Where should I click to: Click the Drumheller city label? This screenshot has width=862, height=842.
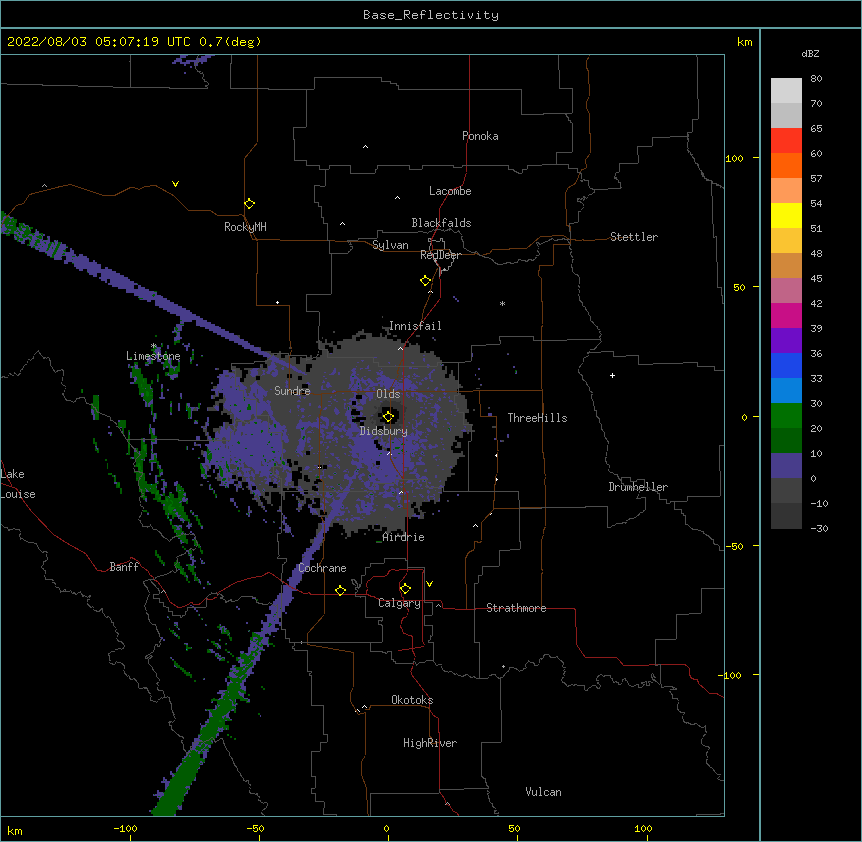pyautogui.click(x=638, y=487)
